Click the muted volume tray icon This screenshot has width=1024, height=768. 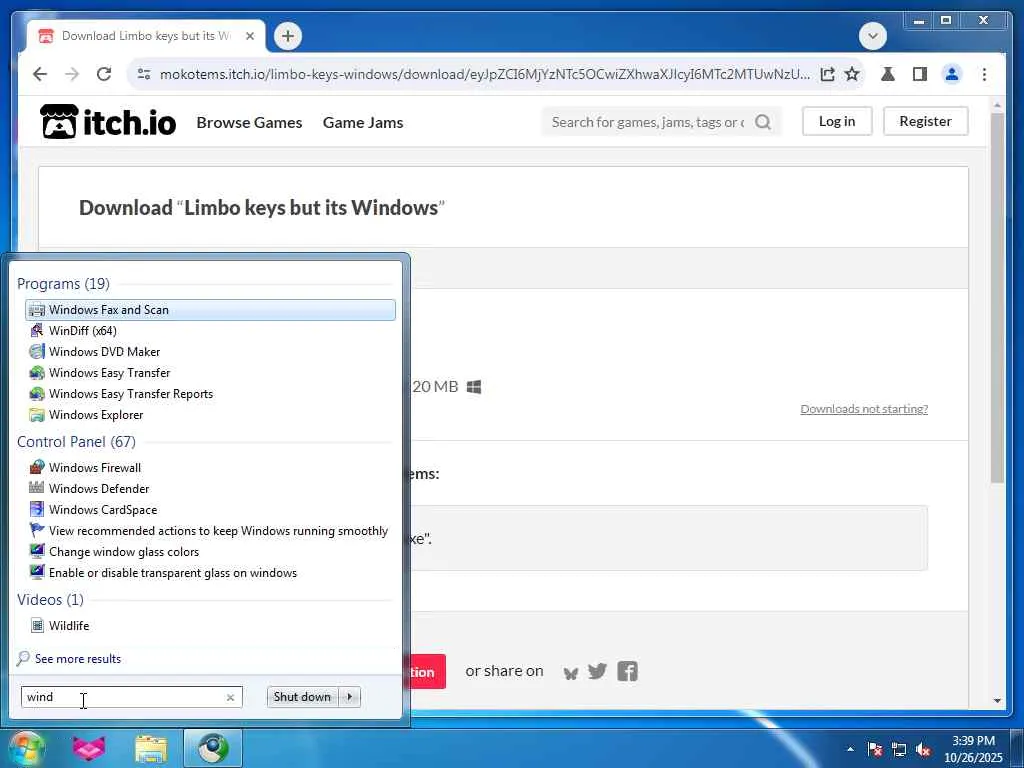pos(923,749)
